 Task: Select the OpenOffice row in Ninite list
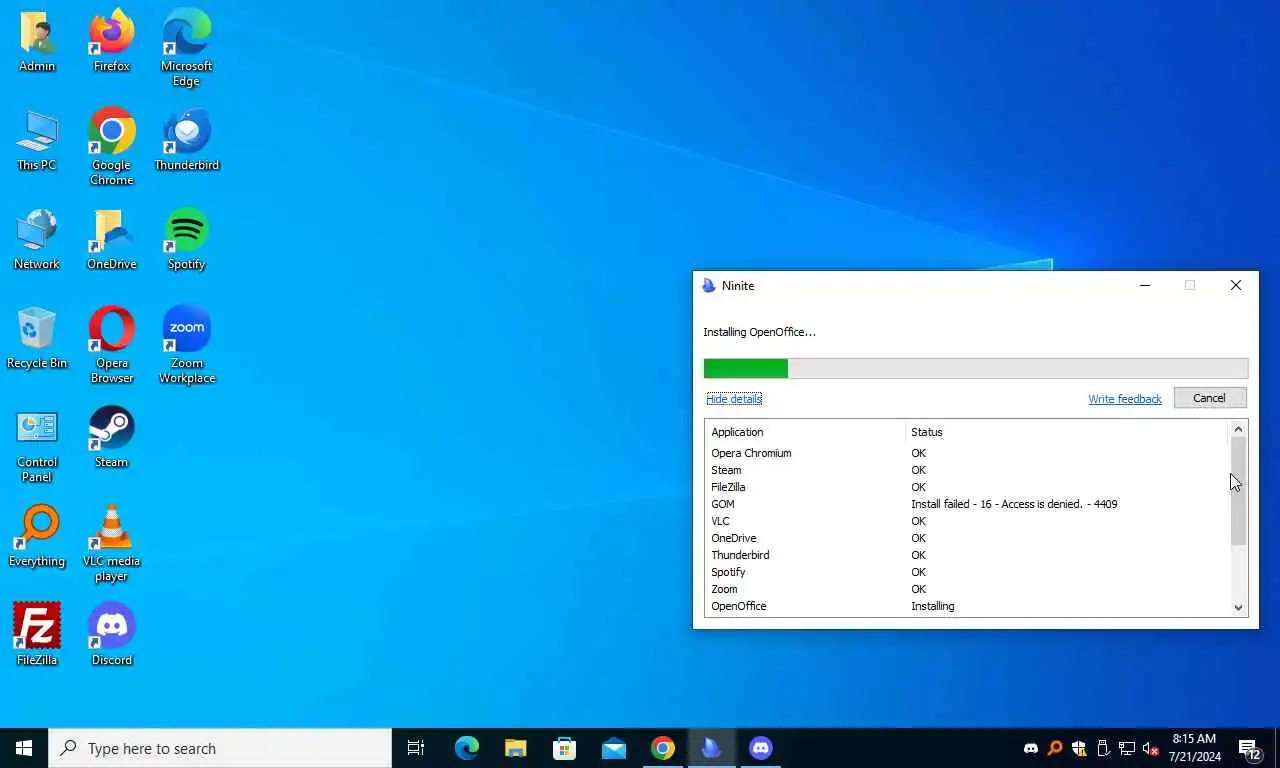(967, 606)
